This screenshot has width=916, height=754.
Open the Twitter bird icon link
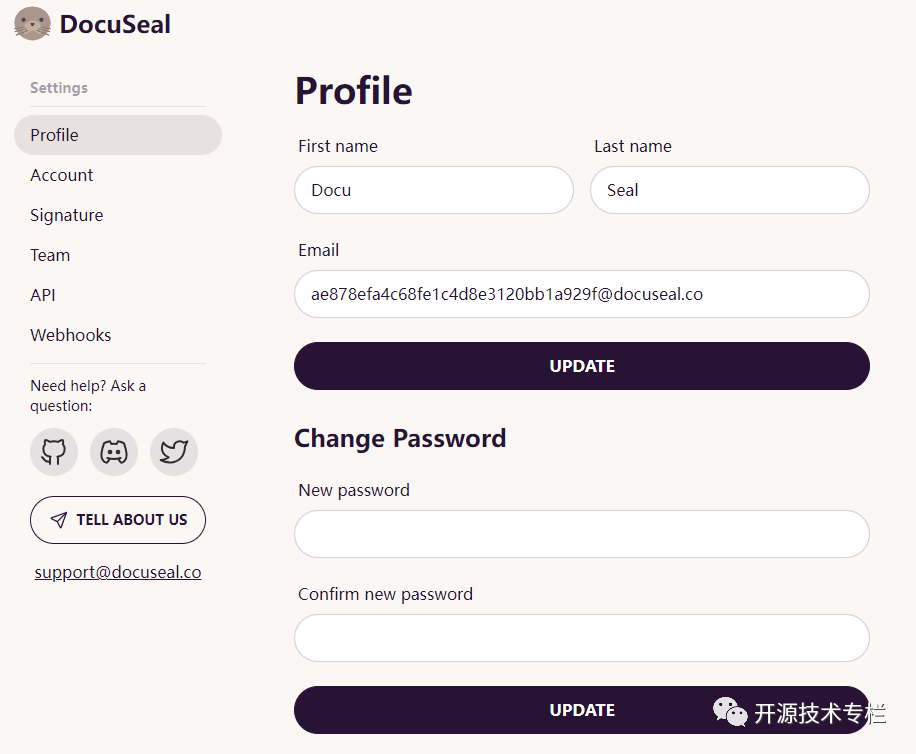click(174, 452)
